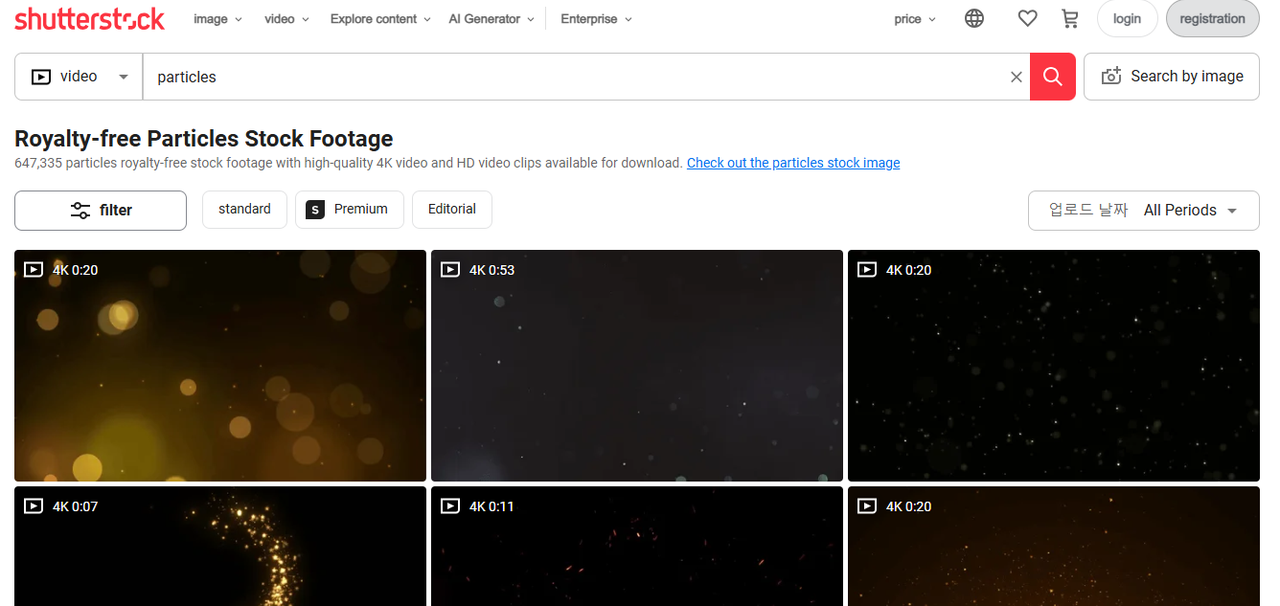Expand the Enterprise menu

tap(597, 19)
